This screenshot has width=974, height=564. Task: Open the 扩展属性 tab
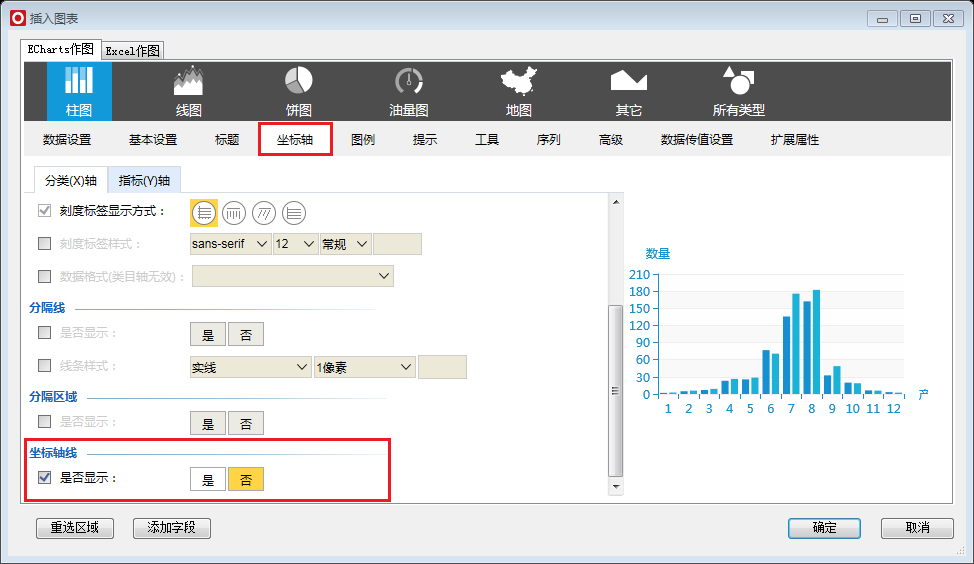(794, 139)
